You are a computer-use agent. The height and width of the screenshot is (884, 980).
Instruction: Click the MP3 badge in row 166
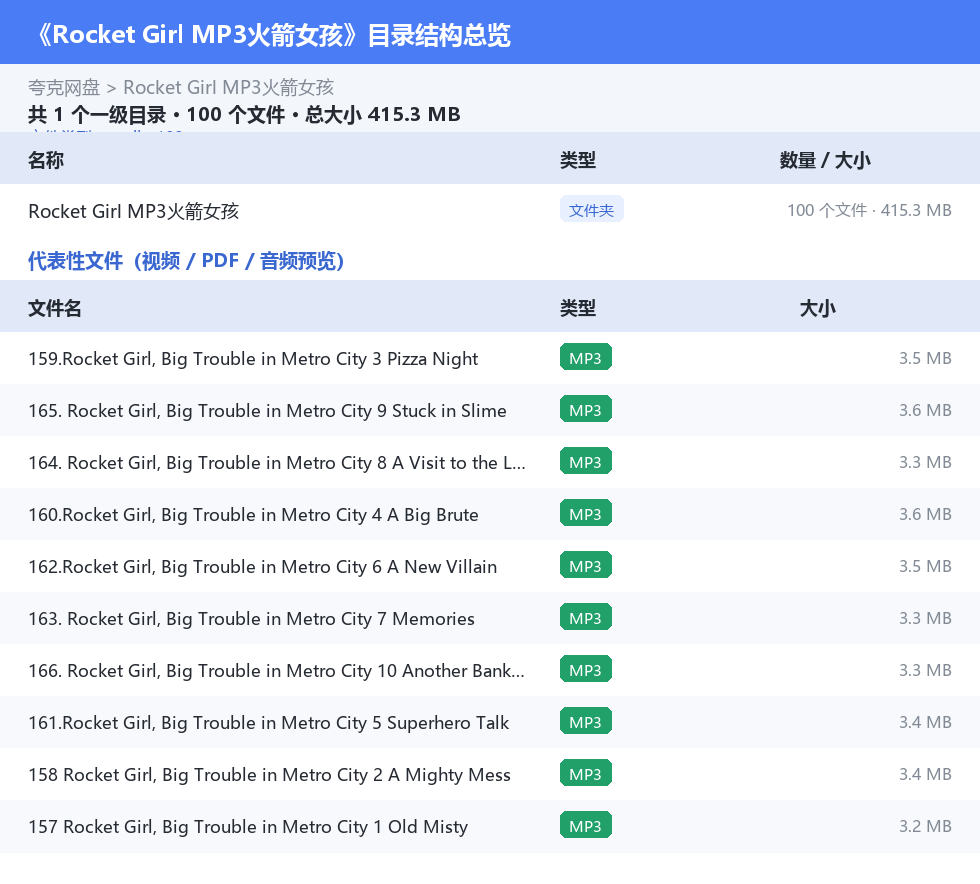coord(586,669)
